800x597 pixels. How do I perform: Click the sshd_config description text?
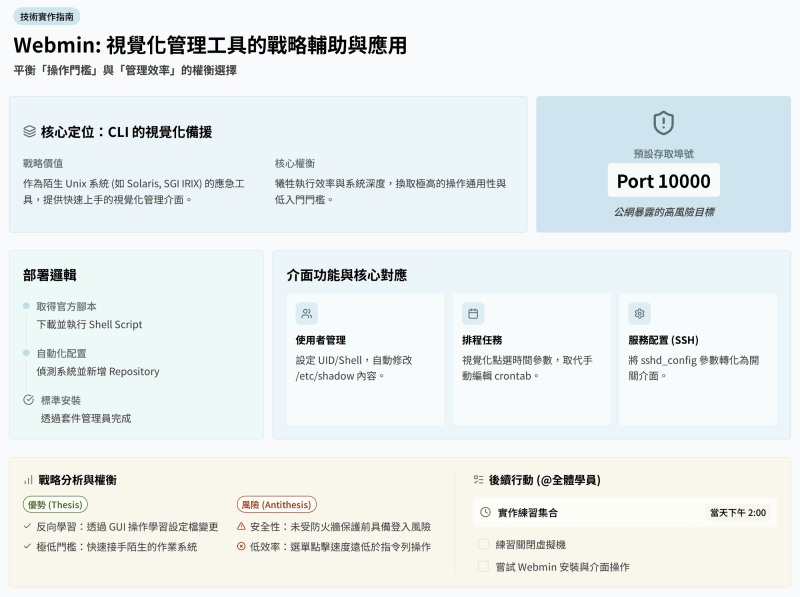[x=694, y=368]
